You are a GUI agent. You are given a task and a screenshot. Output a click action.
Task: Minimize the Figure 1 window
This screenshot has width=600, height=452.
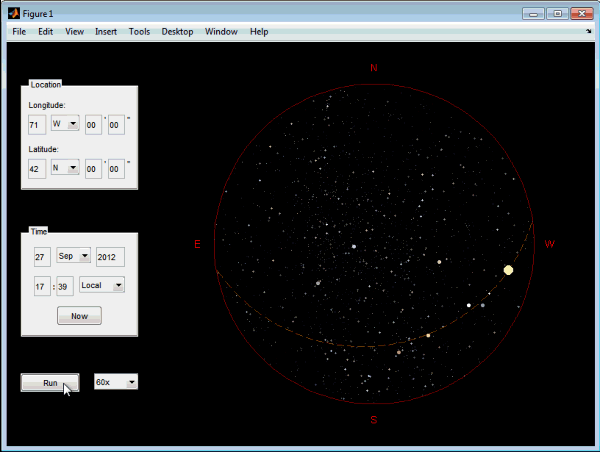[535, 13]
